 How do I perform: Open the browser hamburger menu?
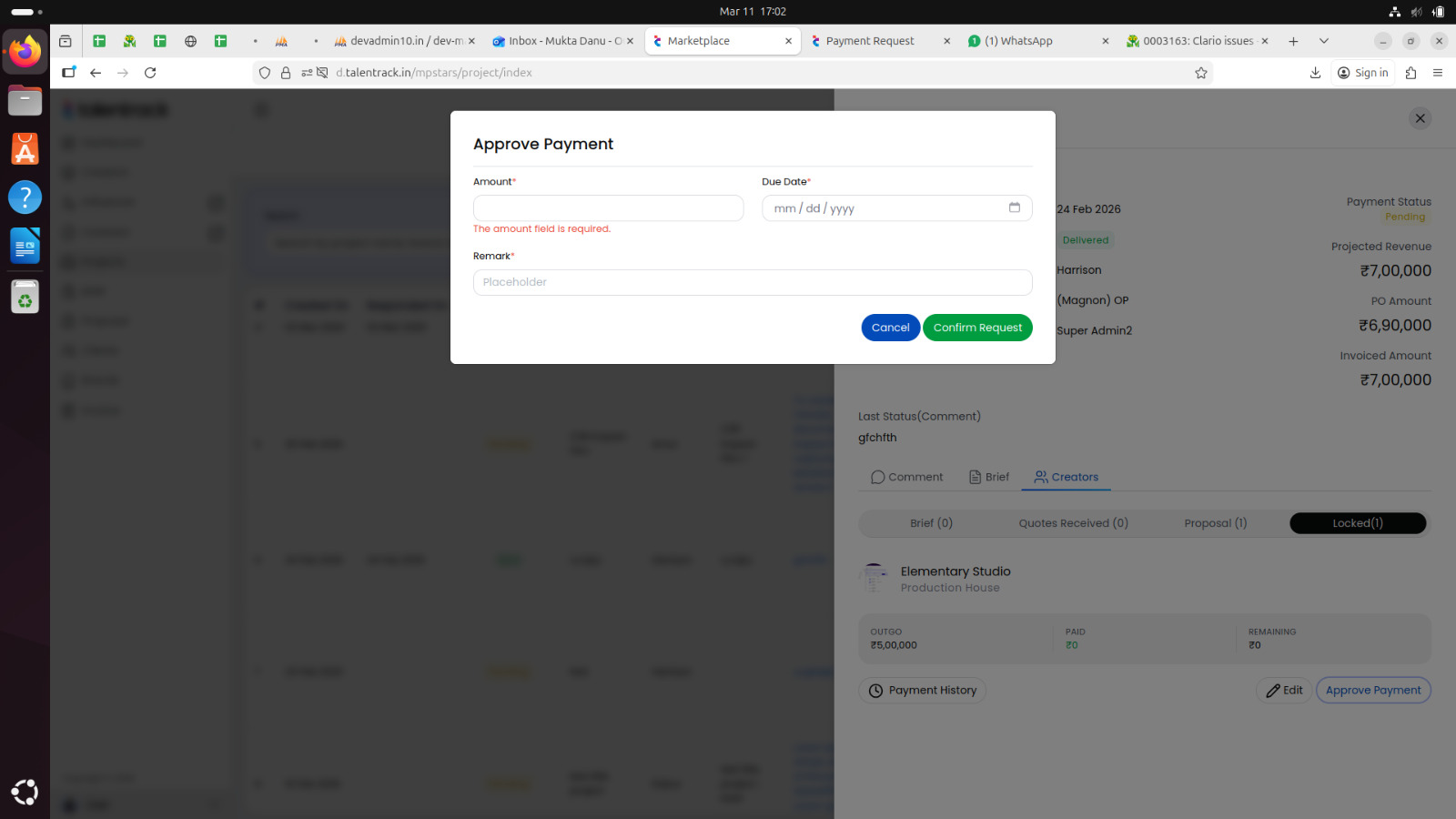point(1438,73)
